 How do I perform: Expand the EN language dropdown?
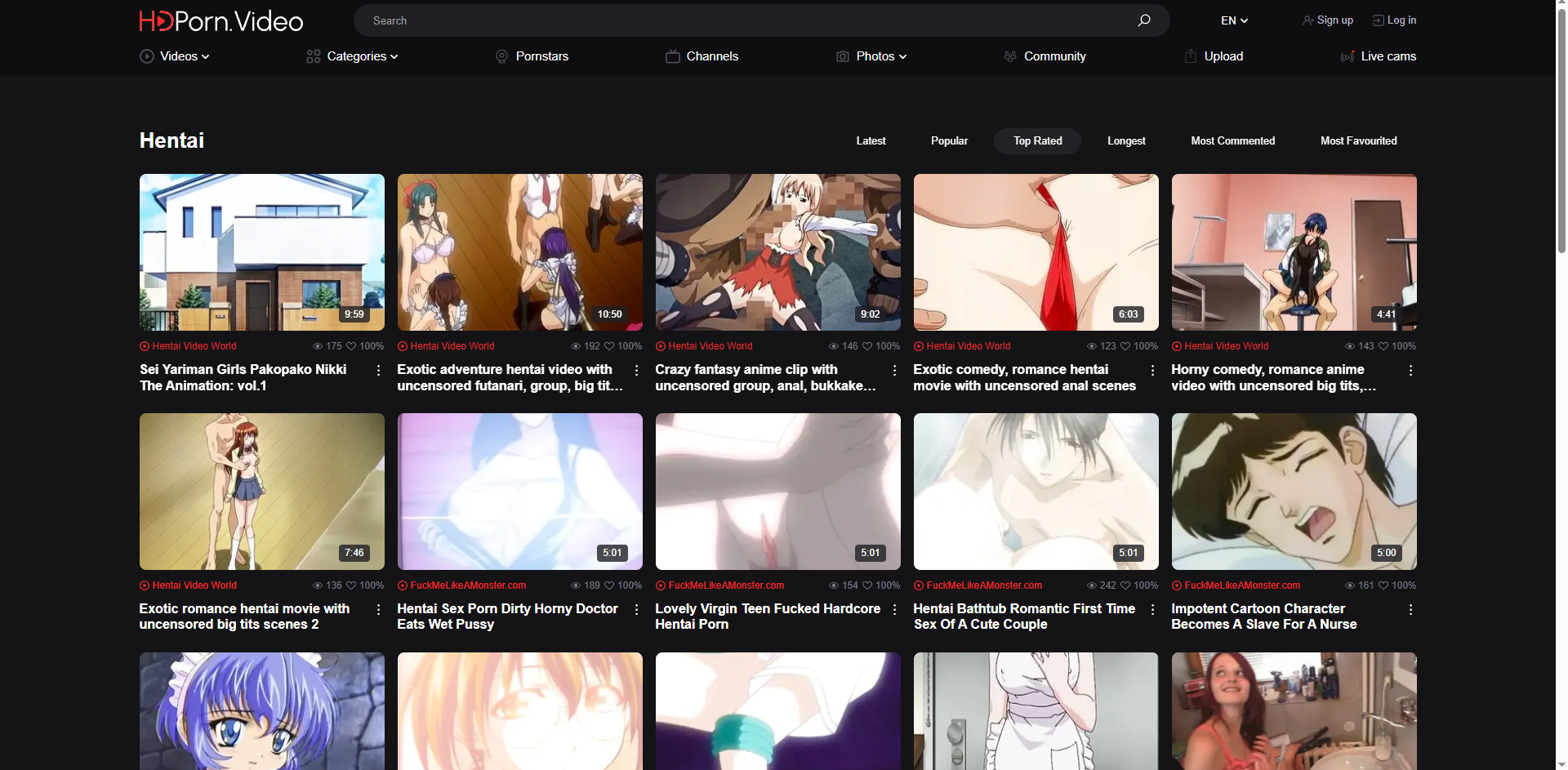click(1234, 20)
